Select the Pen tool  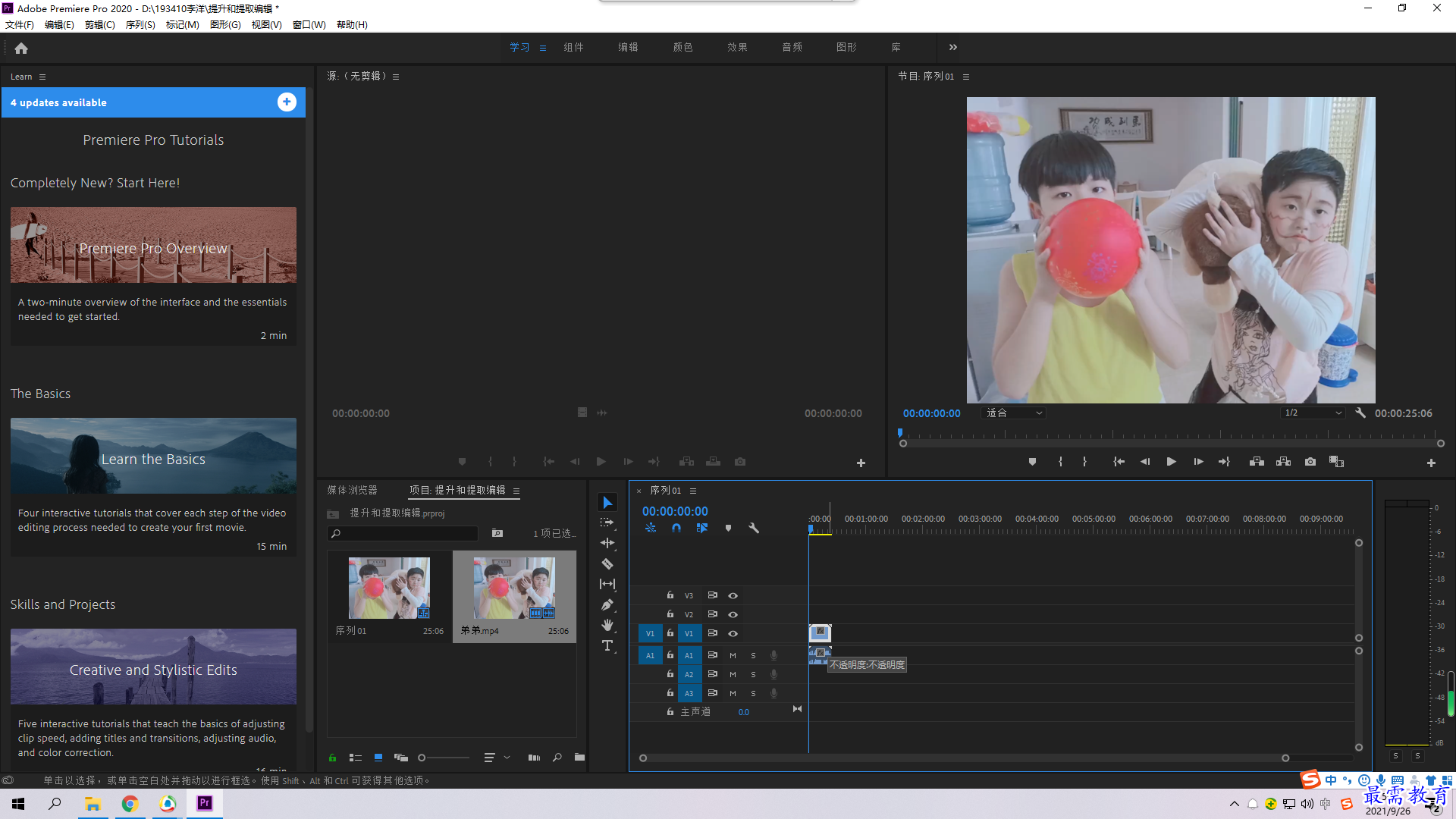pos(607,604)
